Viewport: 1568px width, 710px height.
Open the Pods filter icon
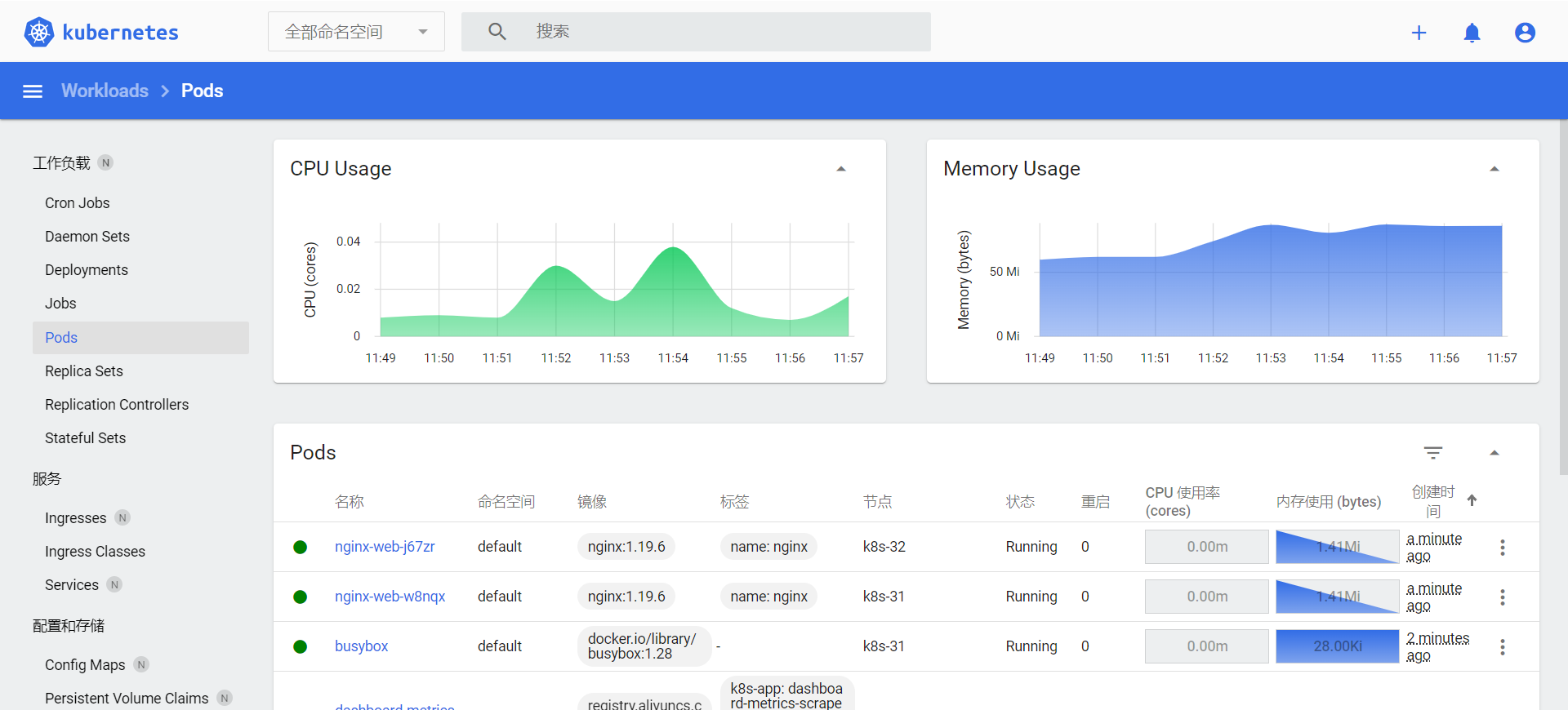(x=1433, y=453)
